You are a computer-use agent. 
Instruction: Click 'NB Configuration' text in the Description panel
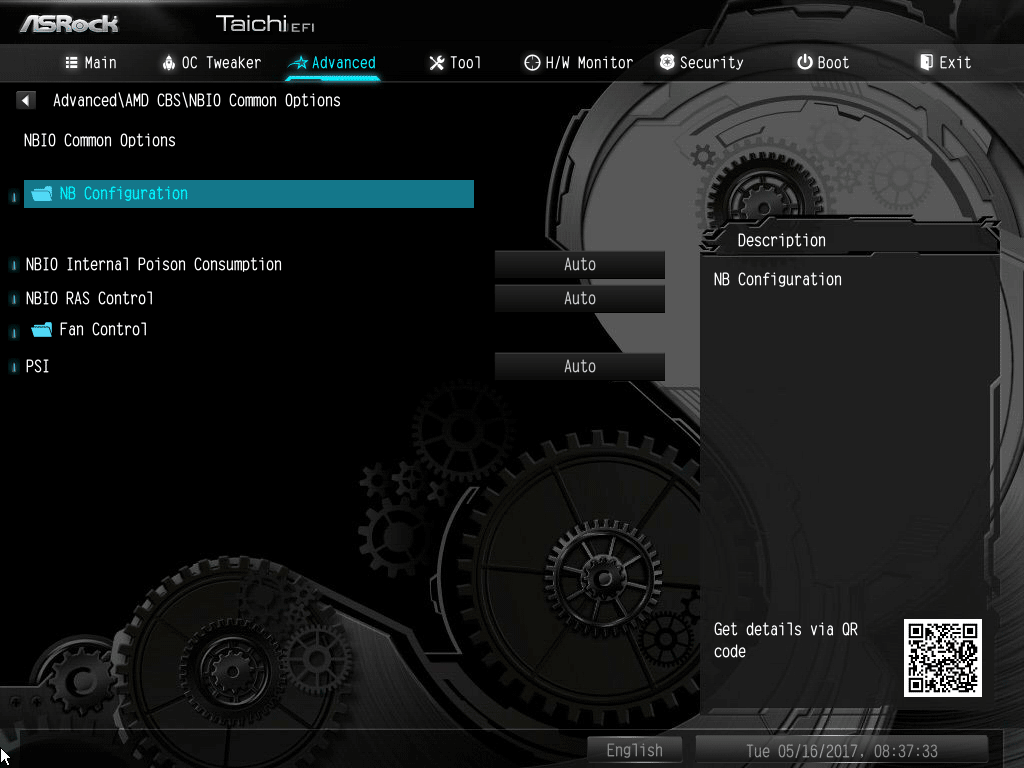778,280
